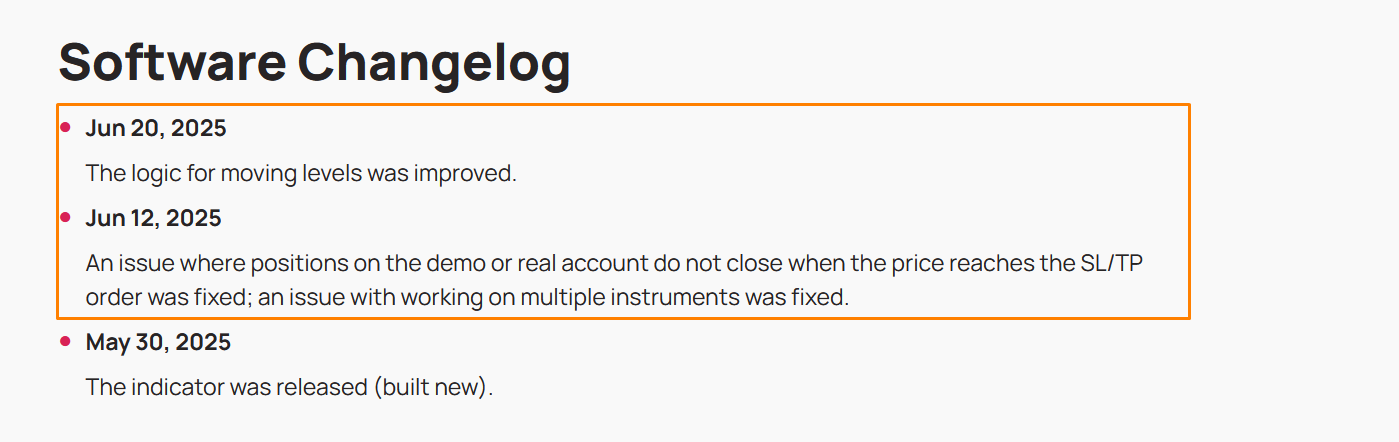Click "The indicator was released" sentence
The height and width of the screenshot is (442, 1399).
[227, 387]
